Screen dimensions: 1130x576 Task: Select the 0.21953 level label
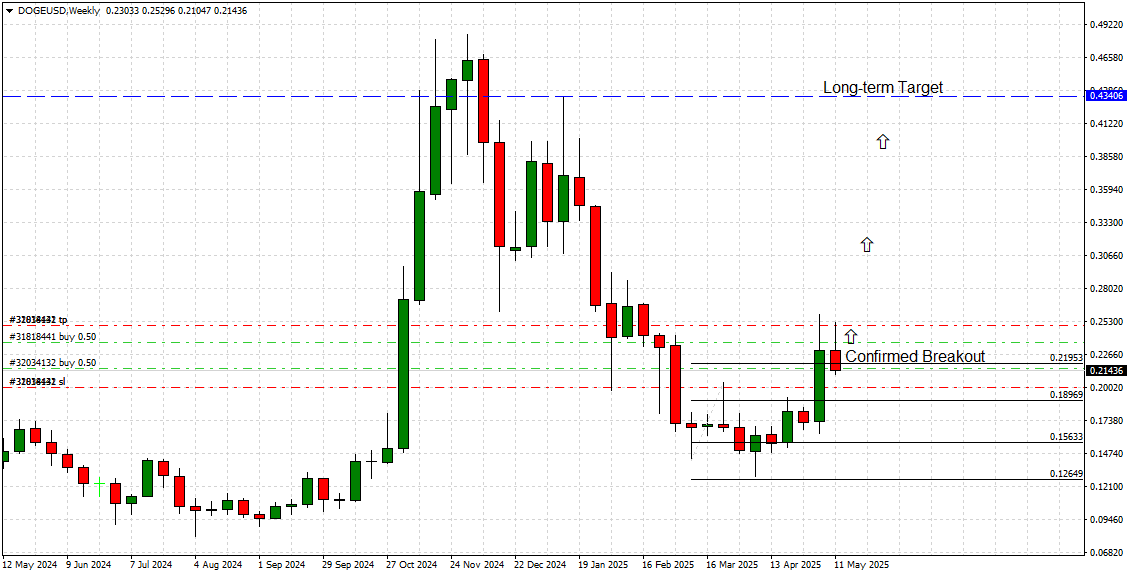click(1066, 358)
